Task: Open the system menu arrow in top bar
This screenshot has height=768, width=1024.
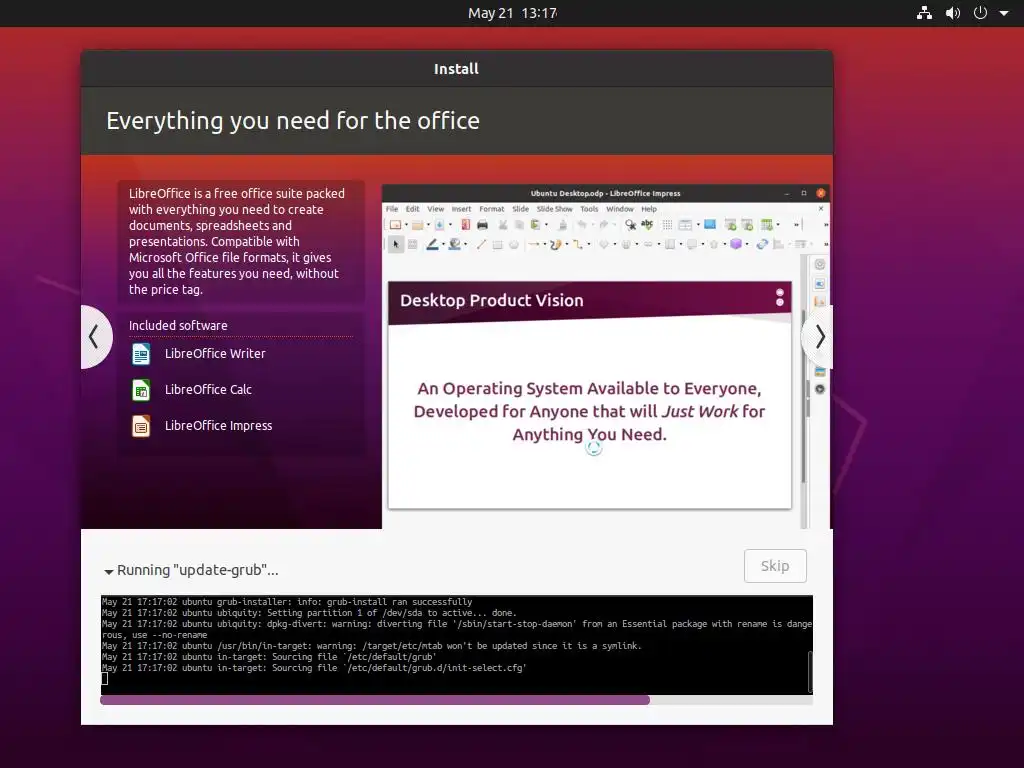Action: (1004, 13)
